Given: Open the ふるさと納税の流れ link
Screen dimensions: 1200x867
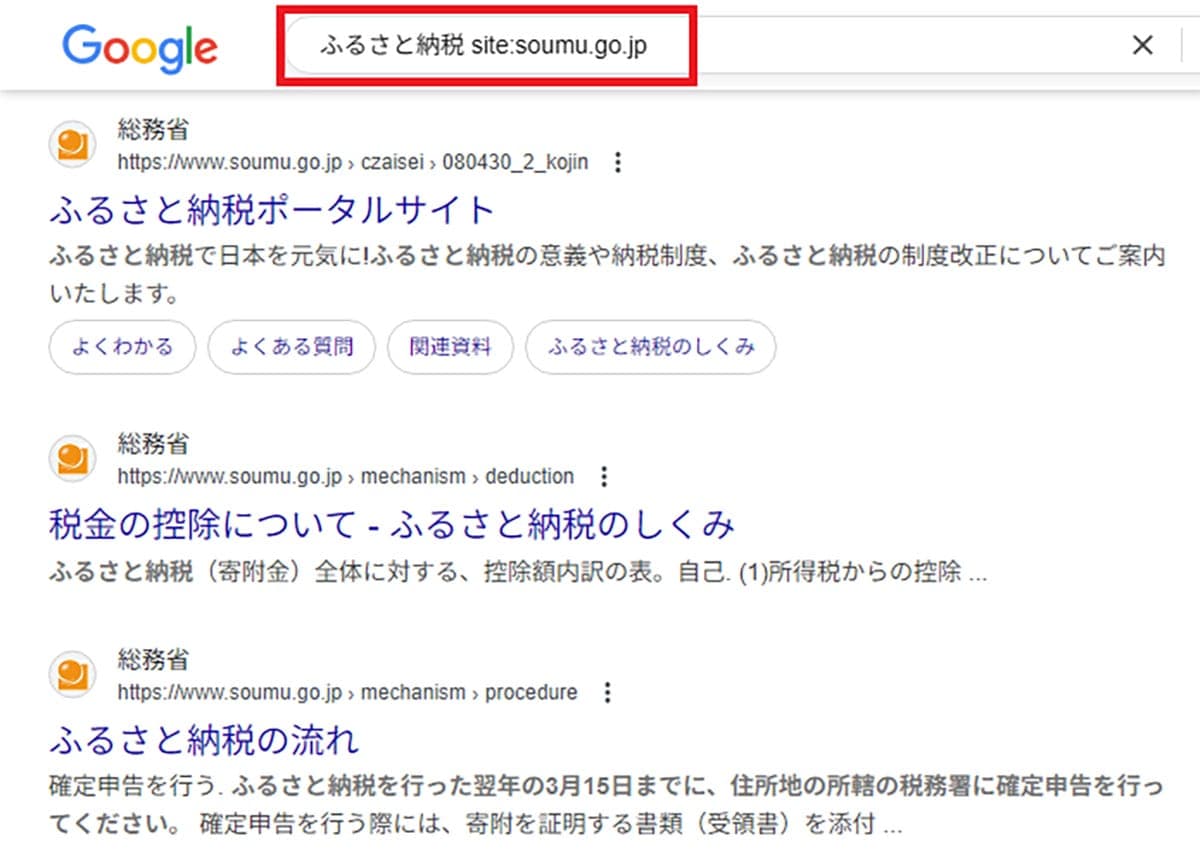Looking at the screenshot, I should (205, 739).
